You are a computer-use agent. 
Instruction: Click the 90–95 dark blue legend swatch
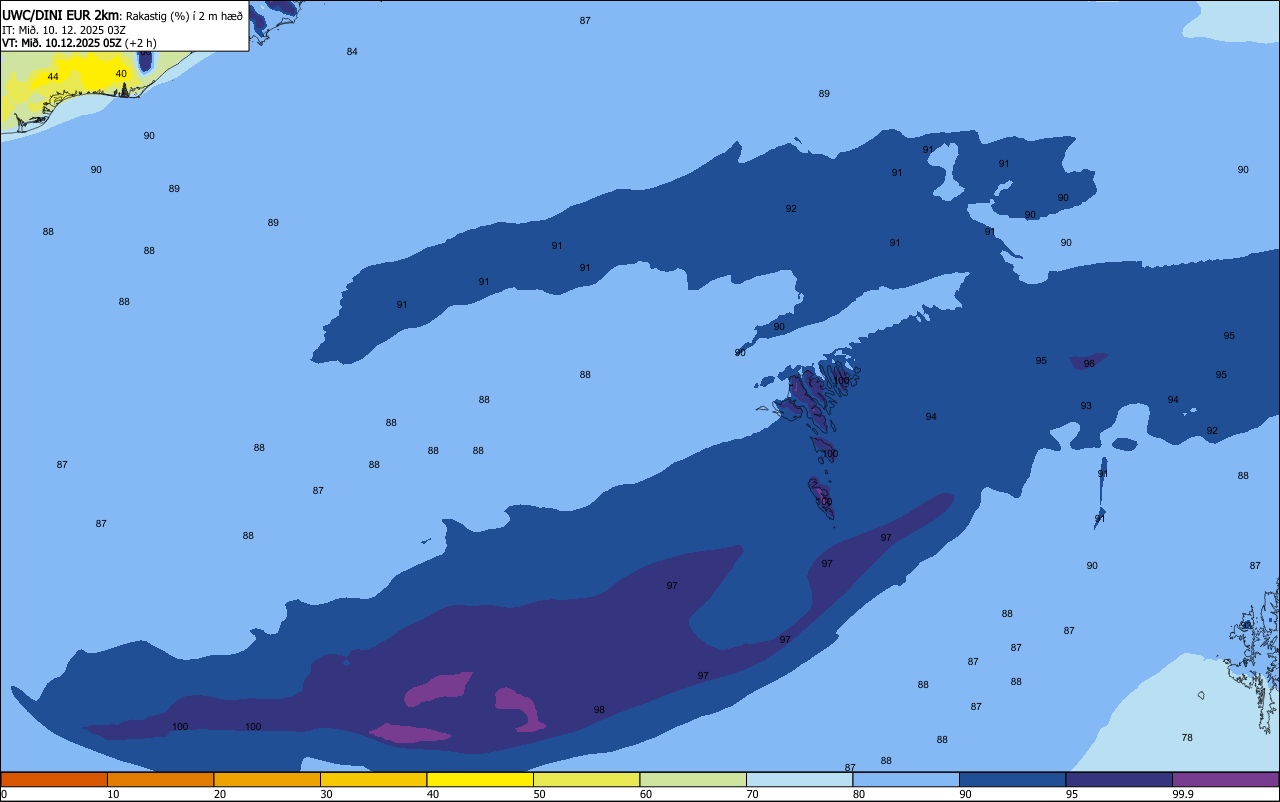[1012, 779]
